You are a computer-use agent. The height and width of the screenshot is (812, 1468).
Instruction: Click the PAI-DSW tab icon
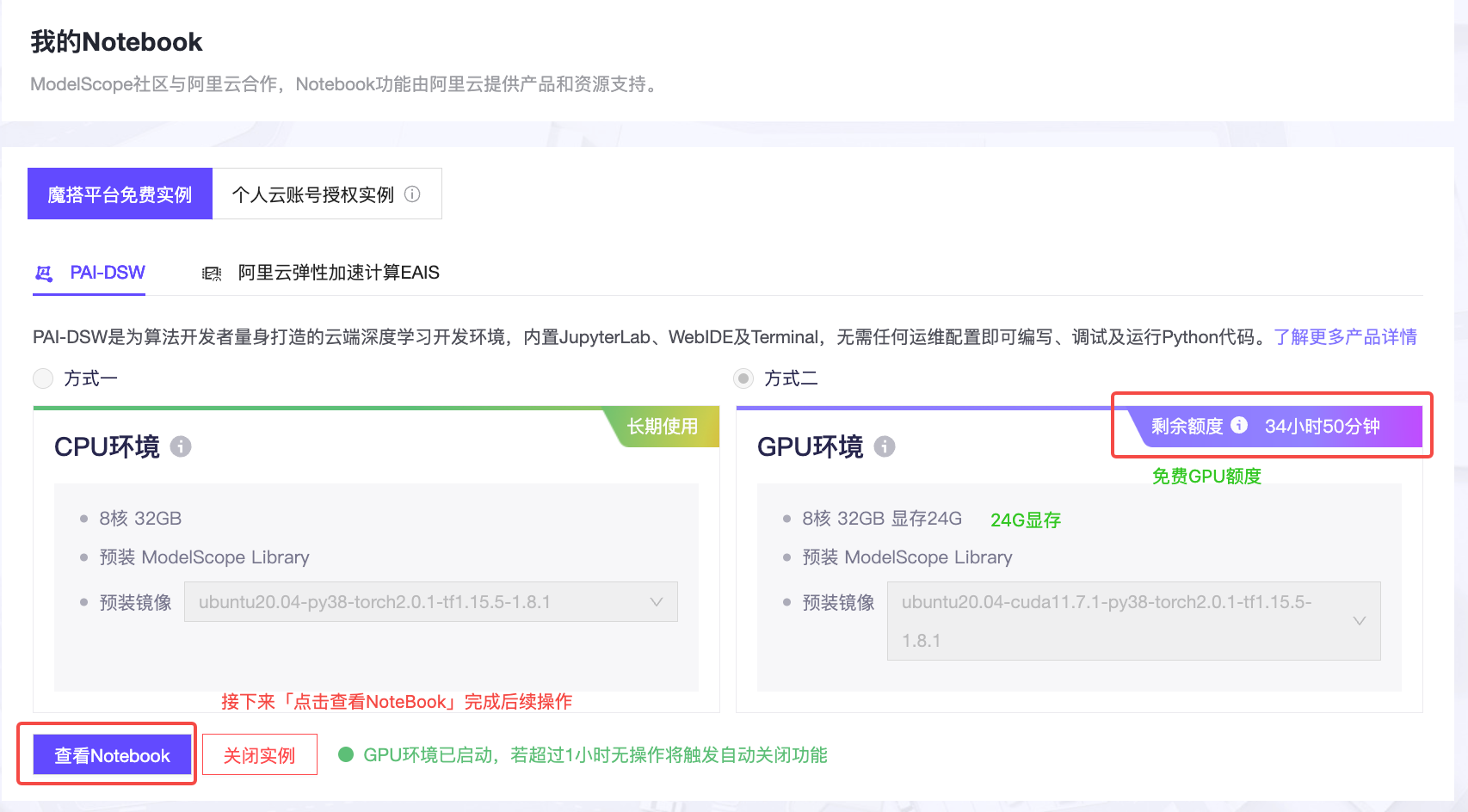coord(44,274)
